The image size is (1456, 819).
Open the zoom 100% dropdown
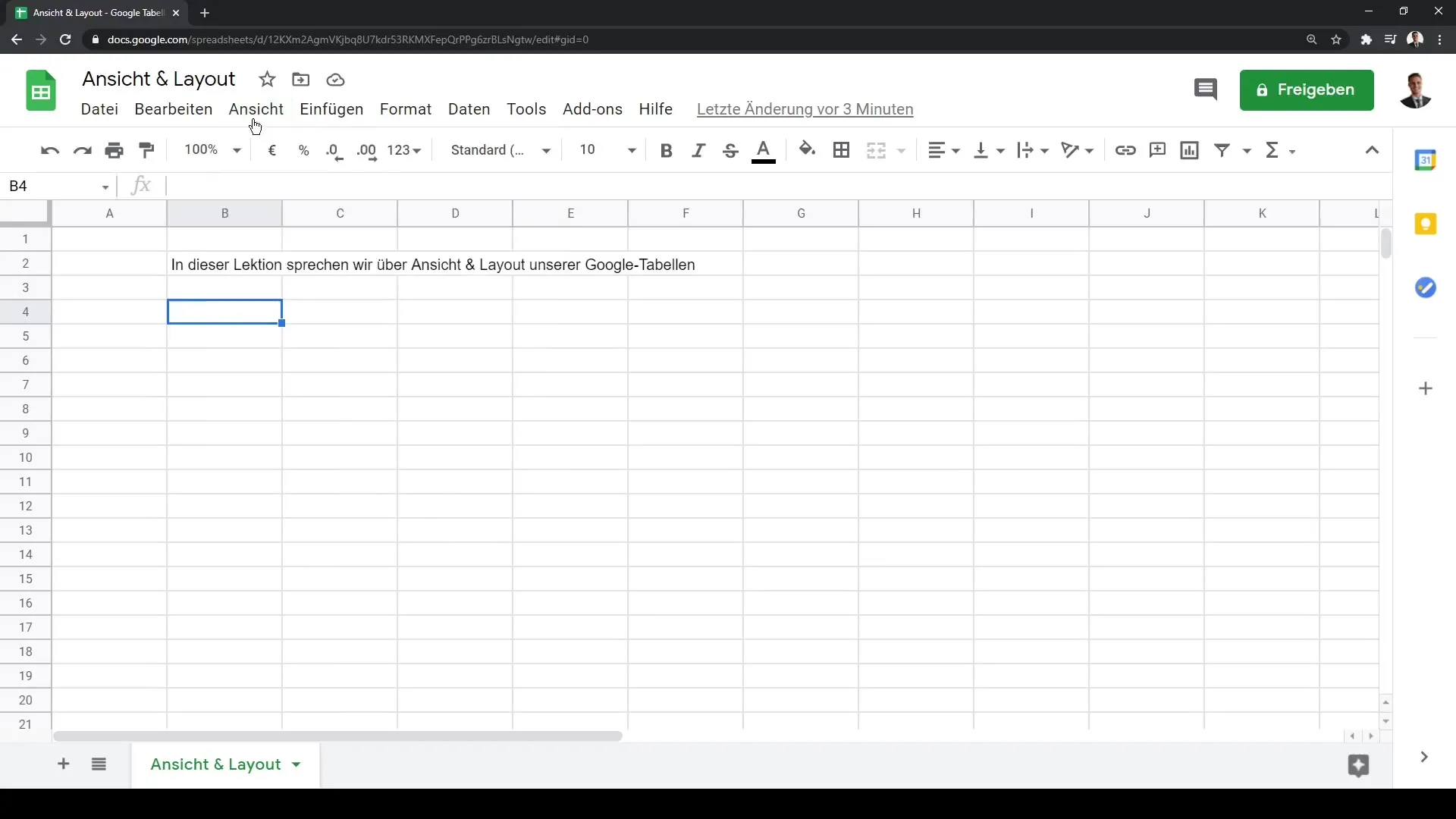[212, 150]
